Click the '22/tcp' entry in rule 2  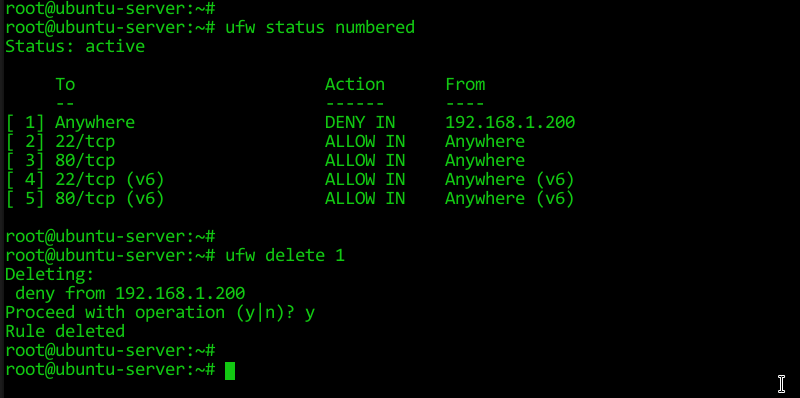pyautogui.click(x=85, y=141)
